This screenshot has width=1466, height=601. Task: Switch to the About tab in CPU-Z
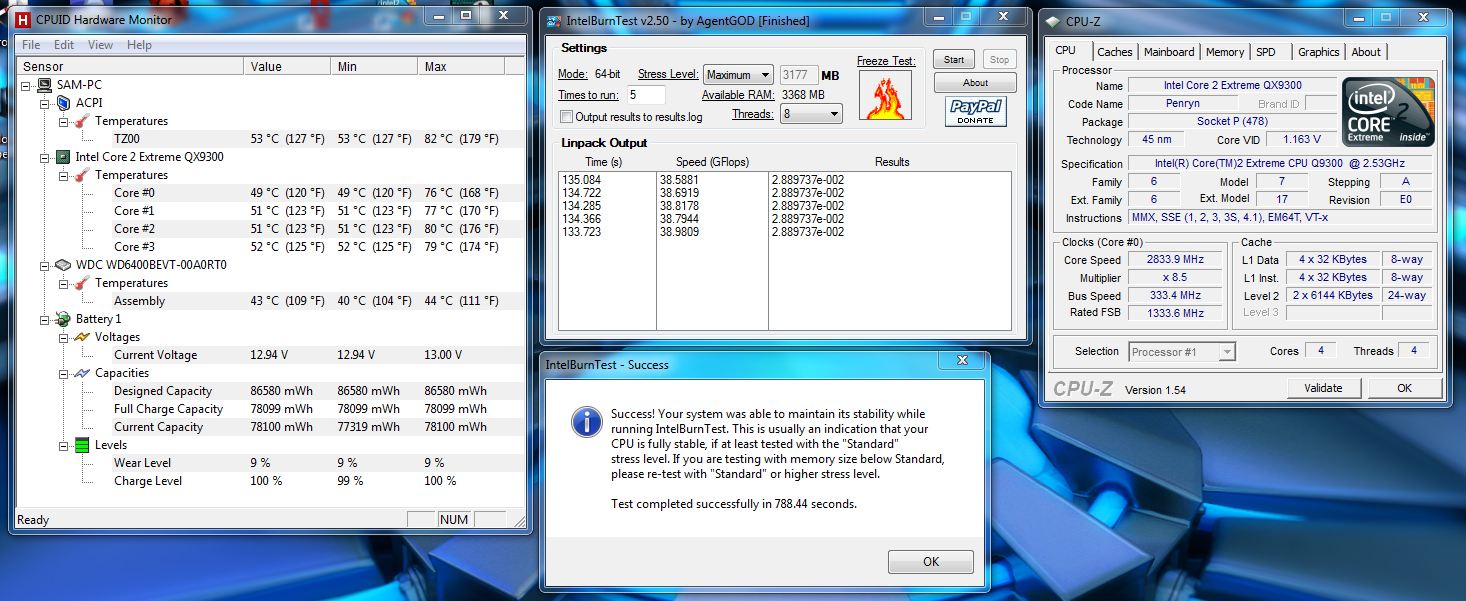[x=1366, y=52]
